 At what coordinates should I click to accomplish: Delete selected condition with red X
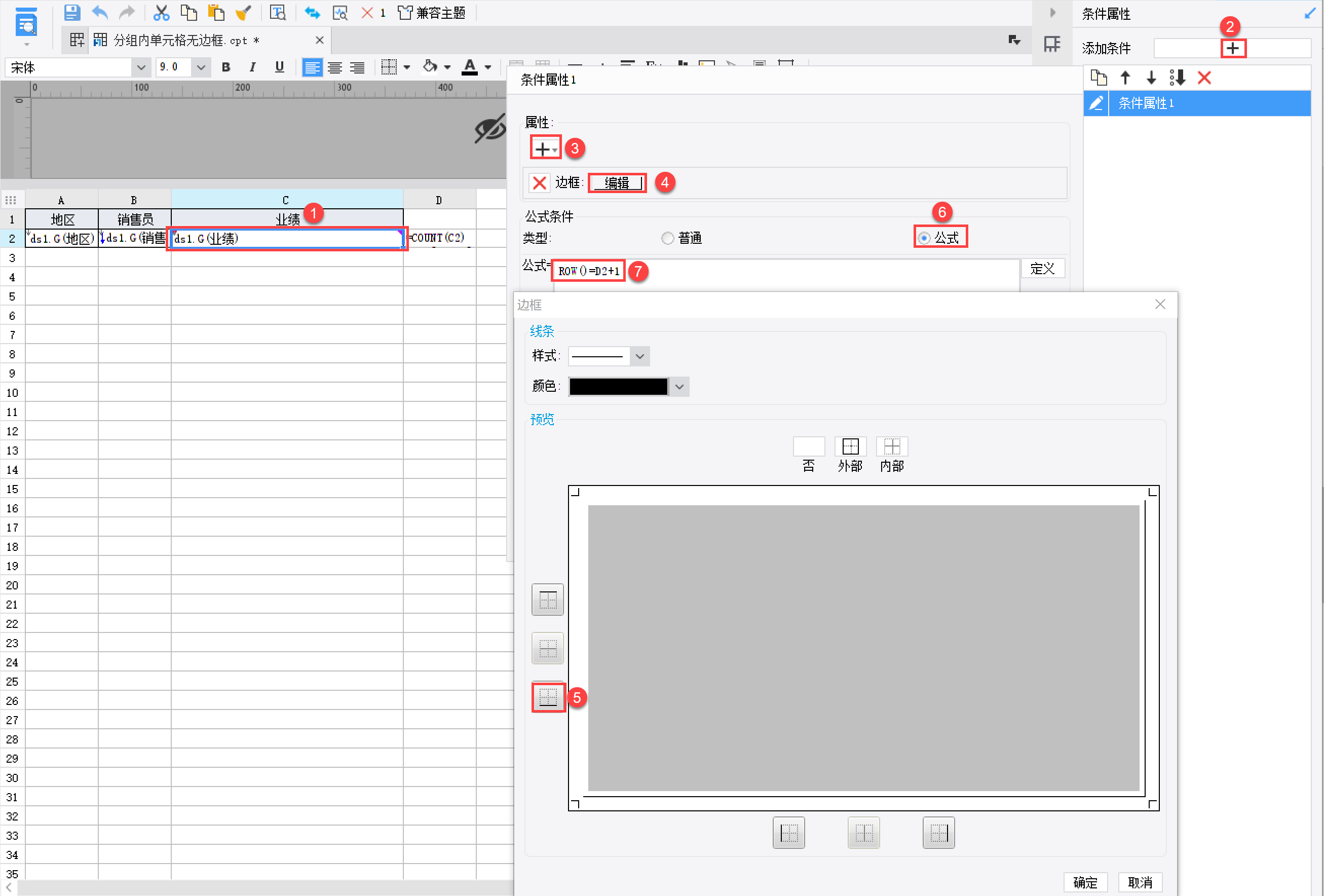pos(1204,78)
